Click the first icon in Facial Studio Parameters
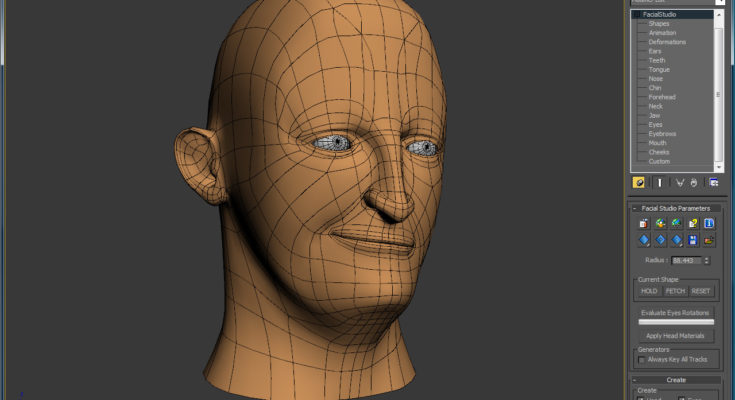The width and height of the screenshot is (735, 400). point(644,223)
